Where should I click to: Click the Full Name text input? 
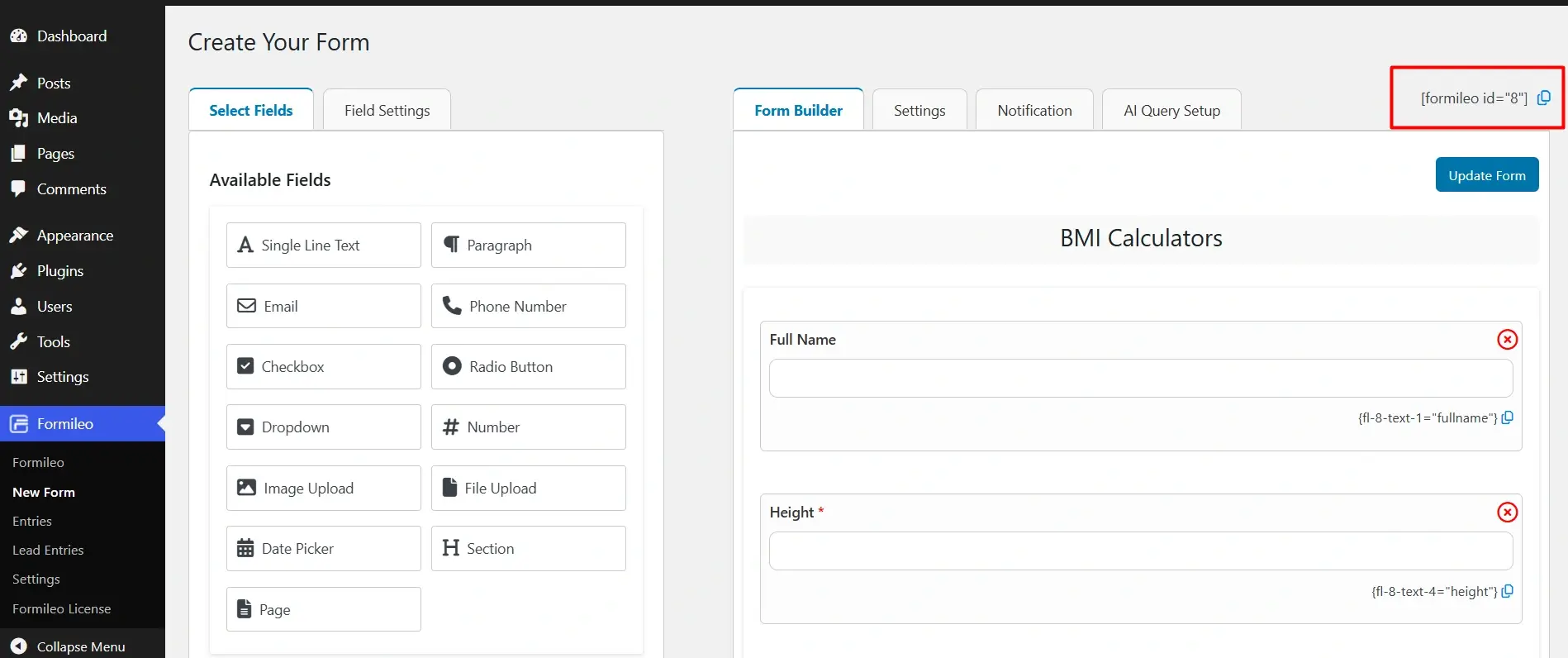pyautogui.click(x=1140, y=379)
